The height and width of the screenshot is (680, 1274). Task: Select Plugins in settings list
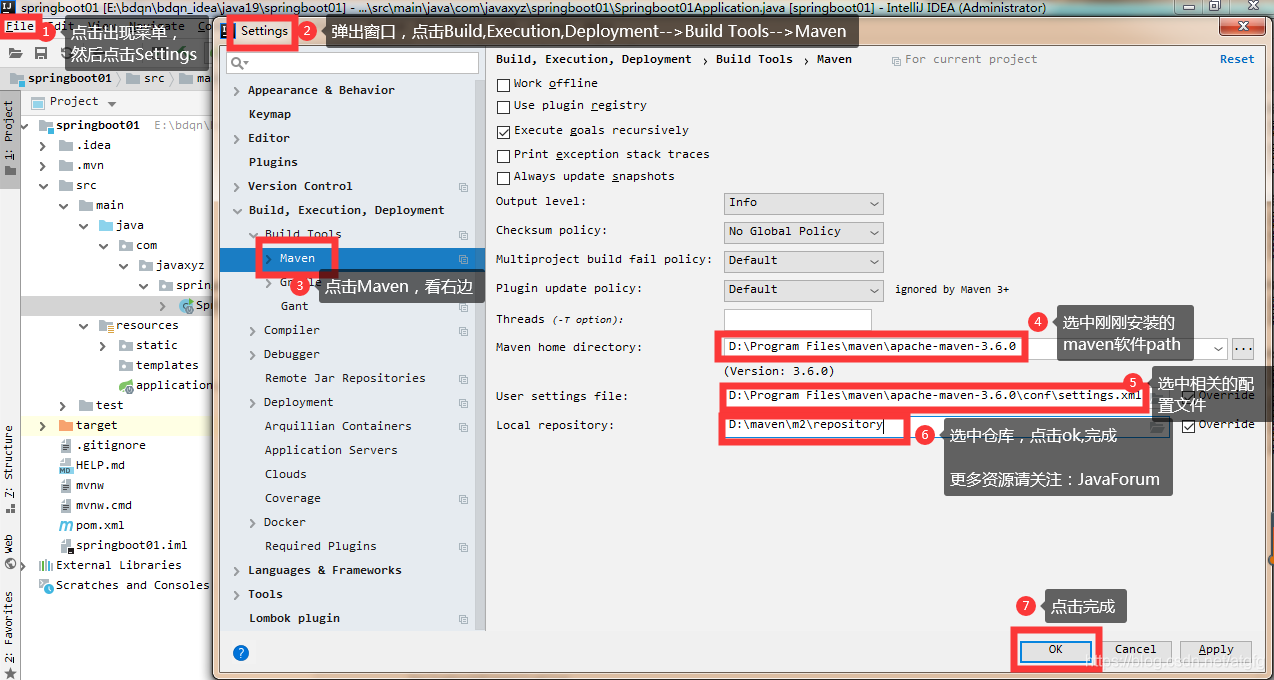273,163
